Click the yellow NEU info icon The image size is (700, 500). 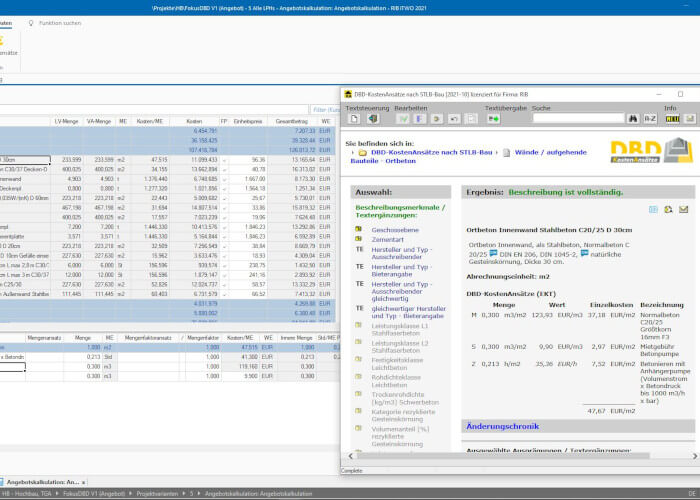coord(672,119)
